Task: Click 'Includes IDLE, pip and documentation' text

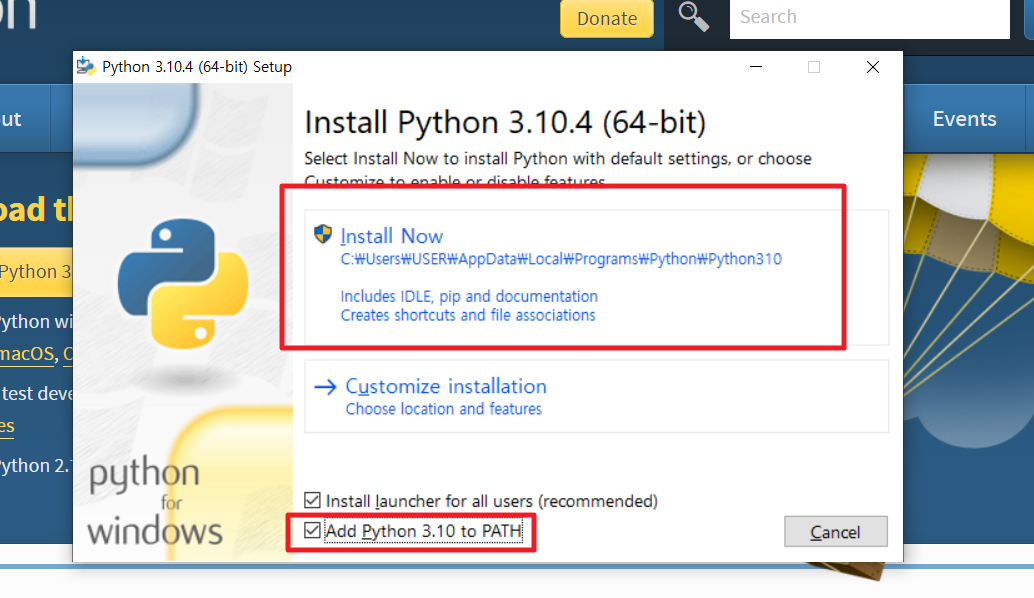Action: (469, 296)
